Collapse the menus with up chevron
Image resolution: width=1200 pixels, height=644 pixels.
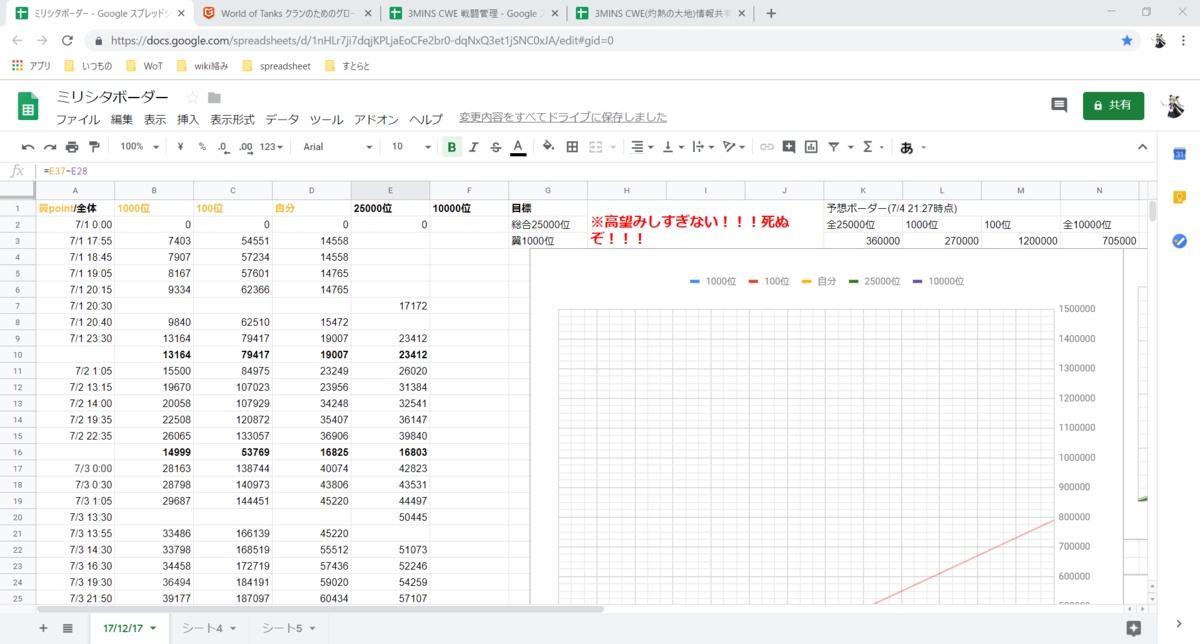coord(1143,147)
